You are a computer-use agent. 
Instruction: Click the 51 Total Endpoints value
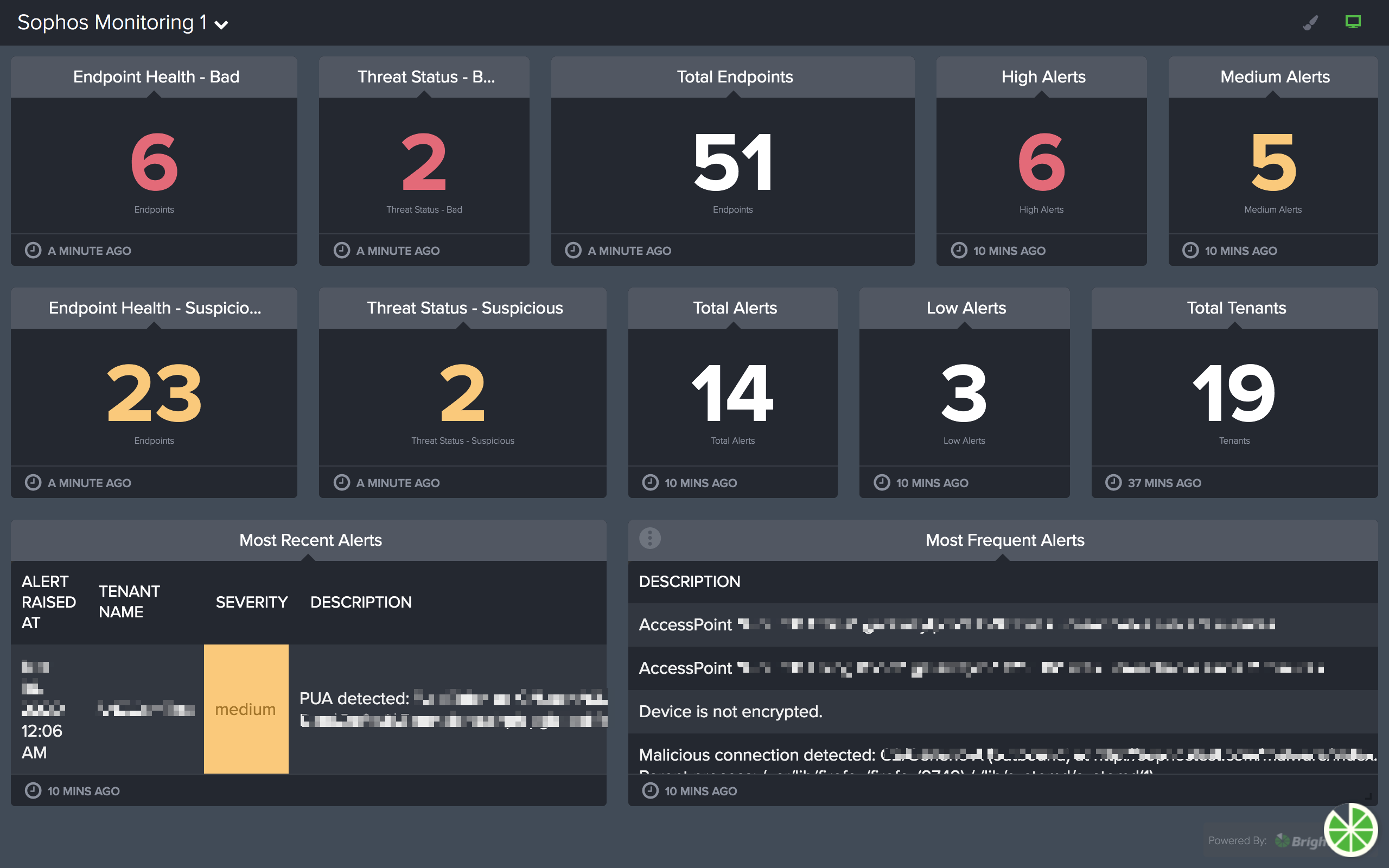point(733,162)
